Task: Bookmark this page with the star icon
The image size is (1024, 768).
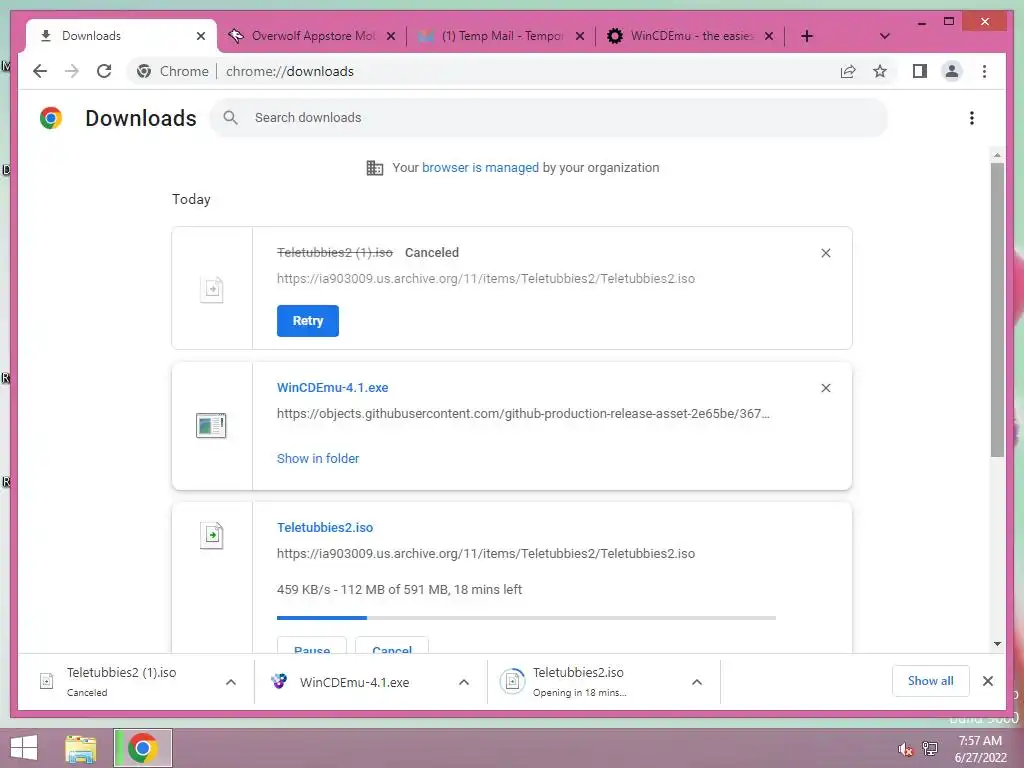Action: 880,71
